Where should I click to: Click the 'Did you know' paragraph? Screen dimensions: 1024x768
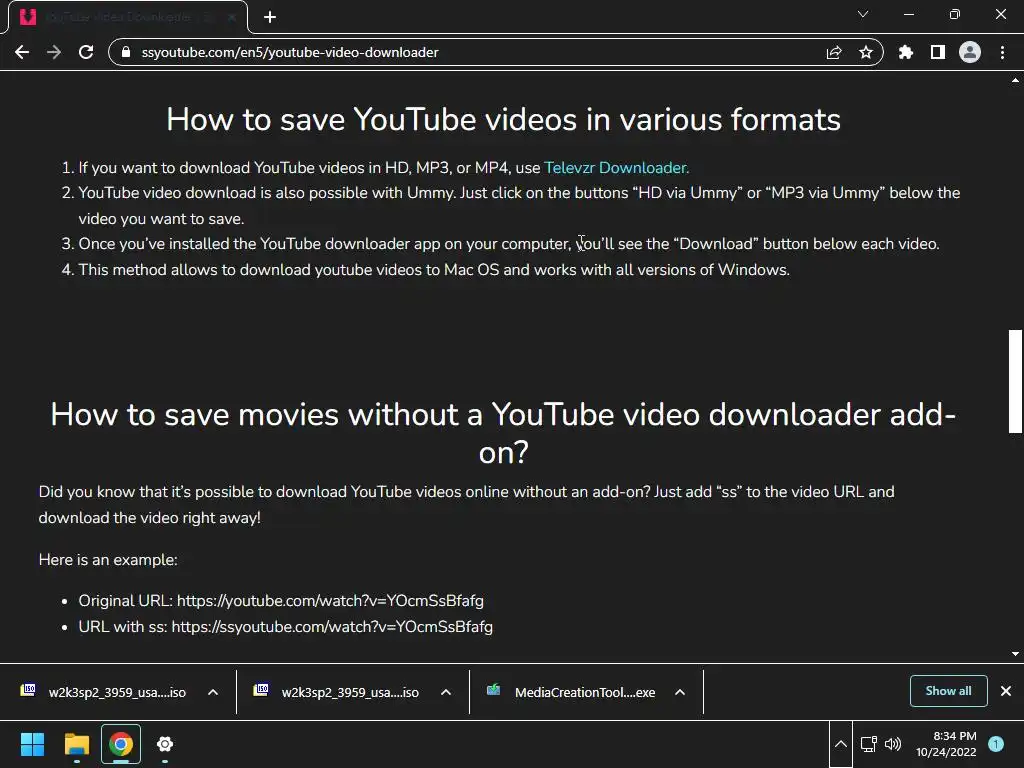(x=466, y=505)
